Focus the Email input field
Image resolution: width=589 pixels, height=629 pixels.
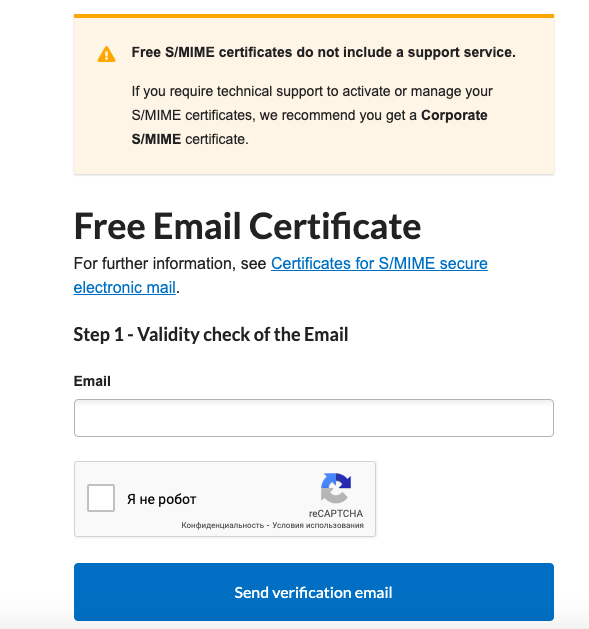point(314,418)
